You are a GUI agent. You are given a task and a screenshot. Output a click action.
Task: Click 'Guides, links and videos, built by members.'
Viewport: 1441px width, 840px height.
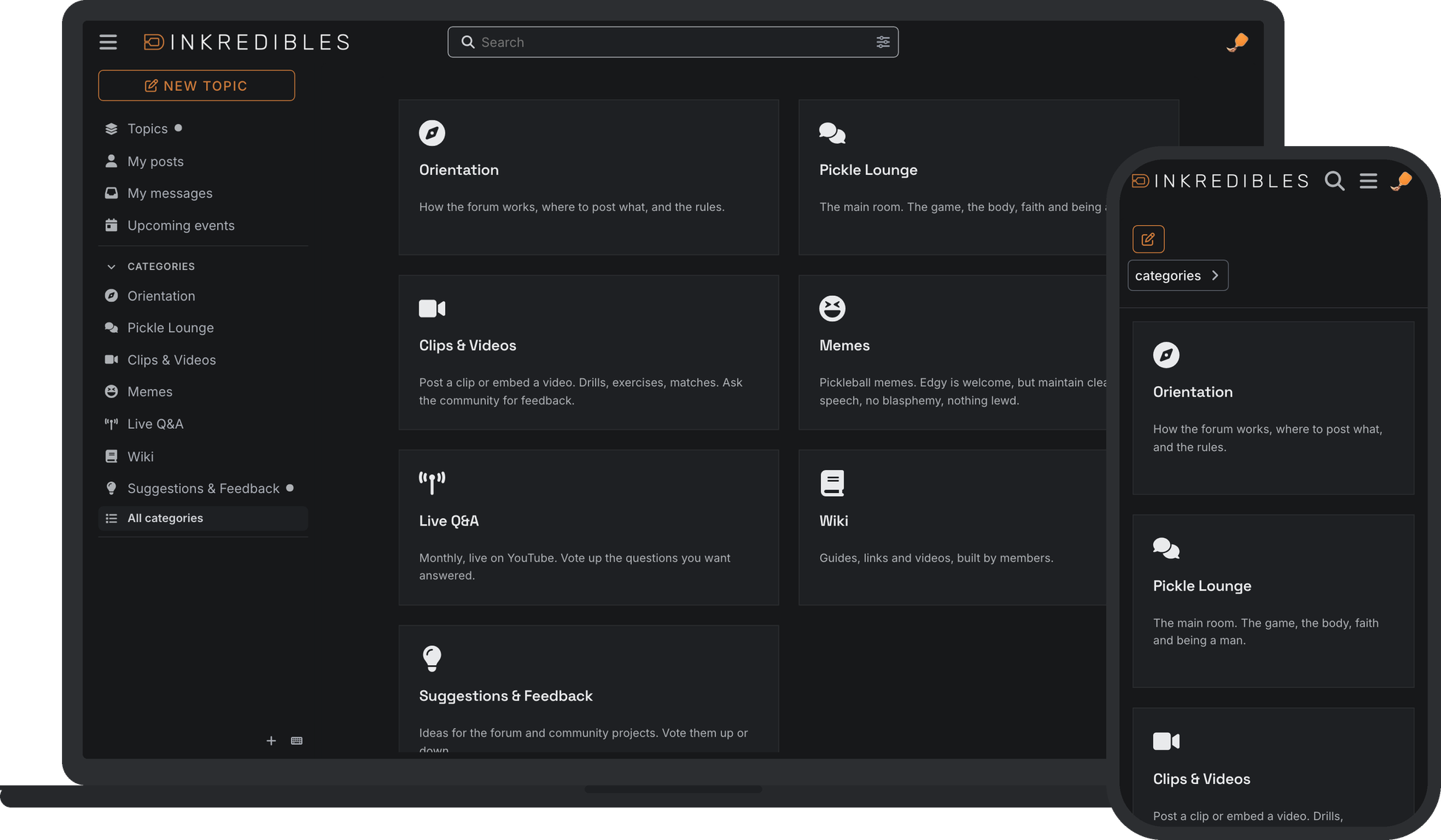936,558
